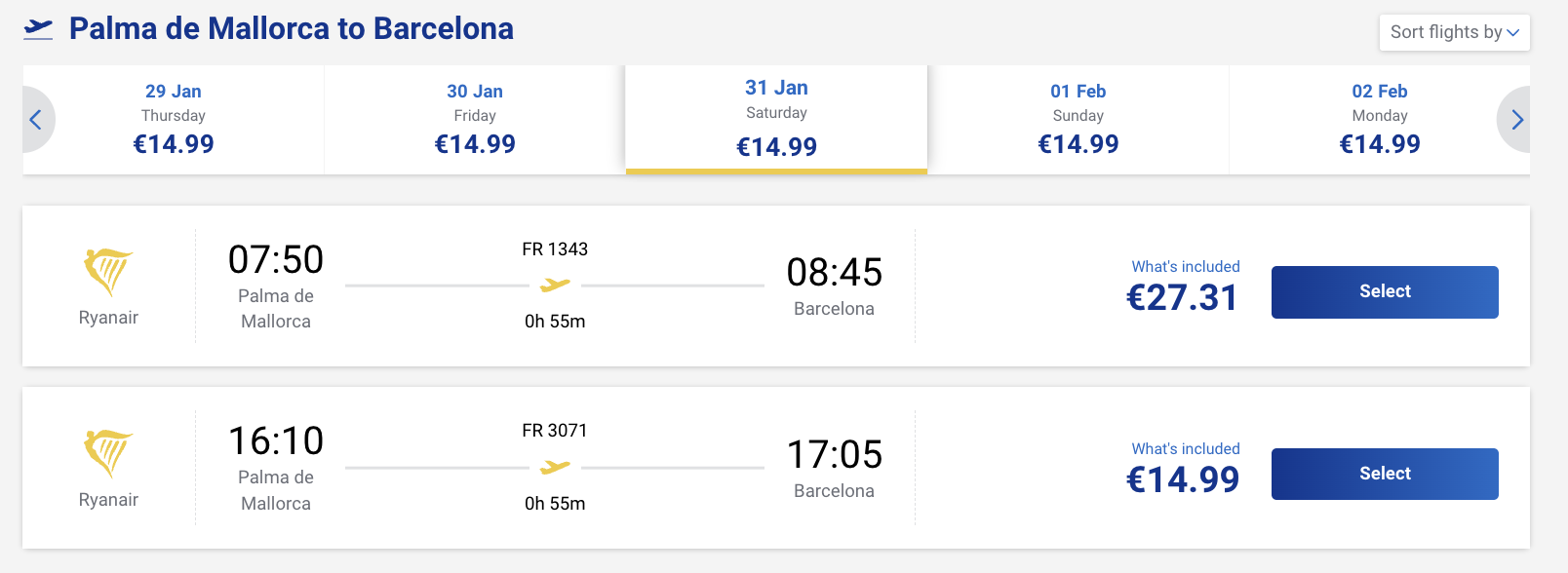
Task: Select the €14.99 flight at 16:10
Action: [x=1385, y=474]
